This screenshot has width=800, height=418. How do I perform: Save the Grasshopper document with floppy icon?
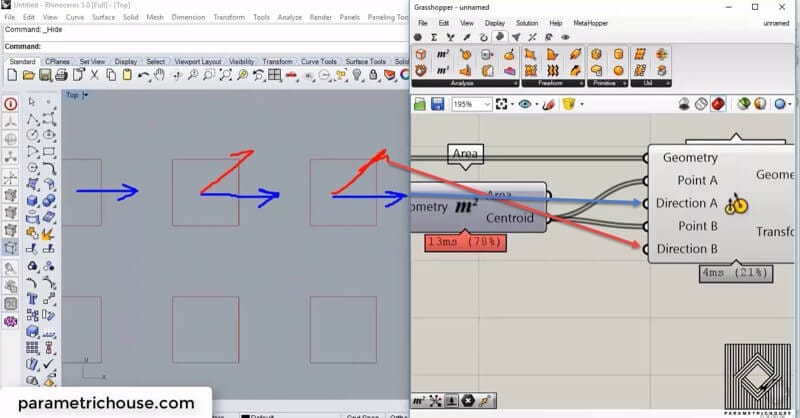(x=437, y=104)
